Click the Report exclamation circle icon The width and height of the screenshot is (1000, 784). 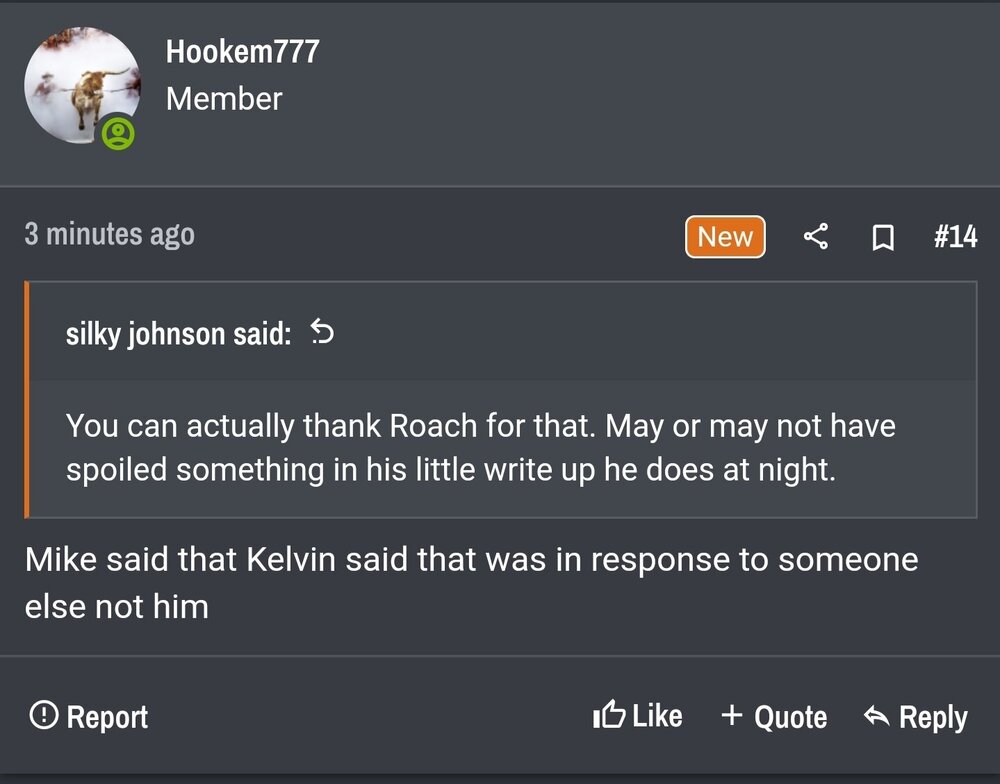[43, 716]
